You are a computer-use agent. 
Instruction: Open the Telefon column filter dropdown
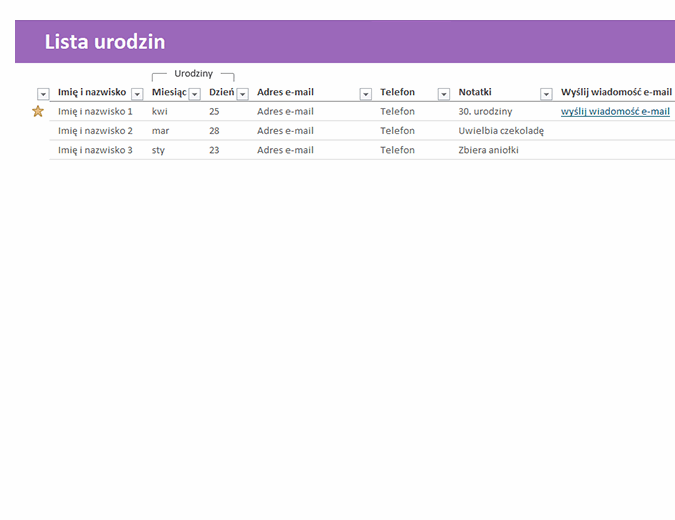pos(444,94)
